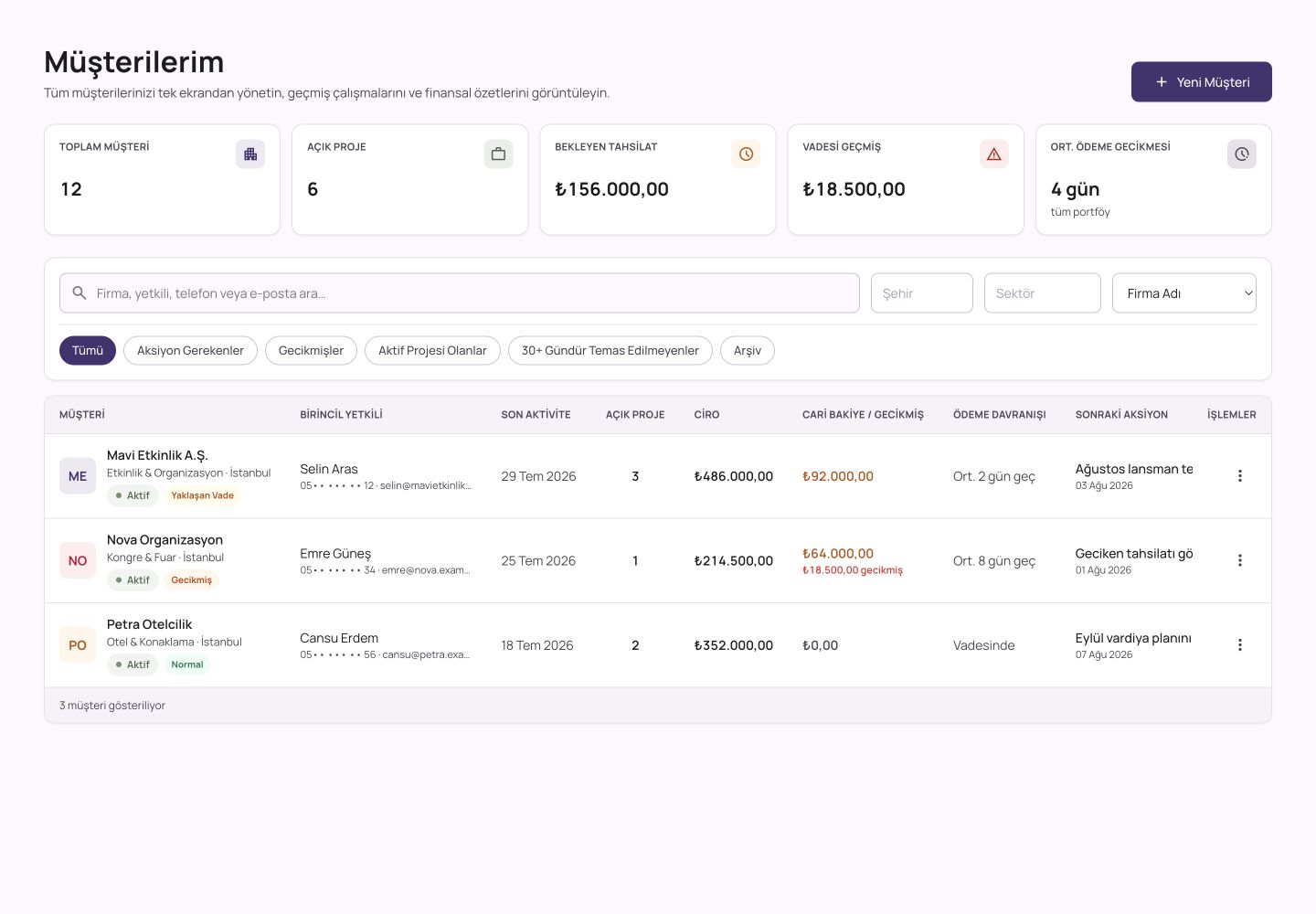Click the clock icon in Ort. Ödeme Gecikmesi card

1242,154
